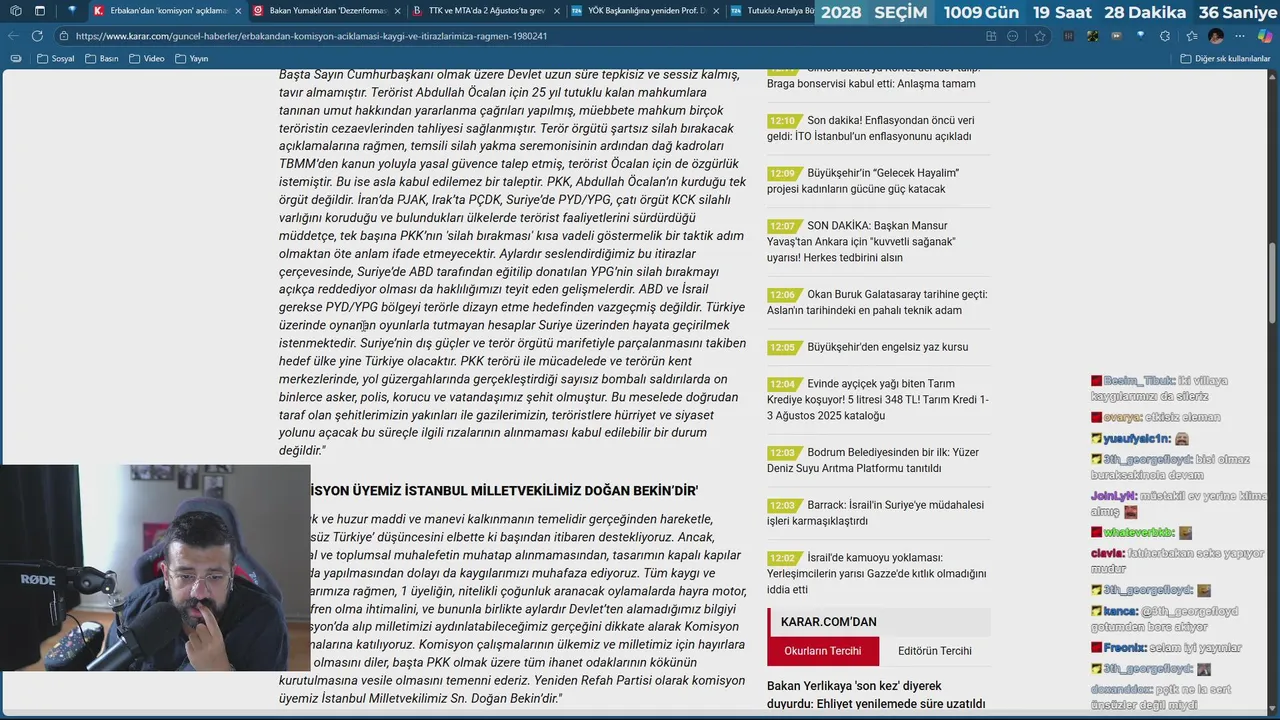
Task: Add this page to favorites star
Action: pos(1040,36)
